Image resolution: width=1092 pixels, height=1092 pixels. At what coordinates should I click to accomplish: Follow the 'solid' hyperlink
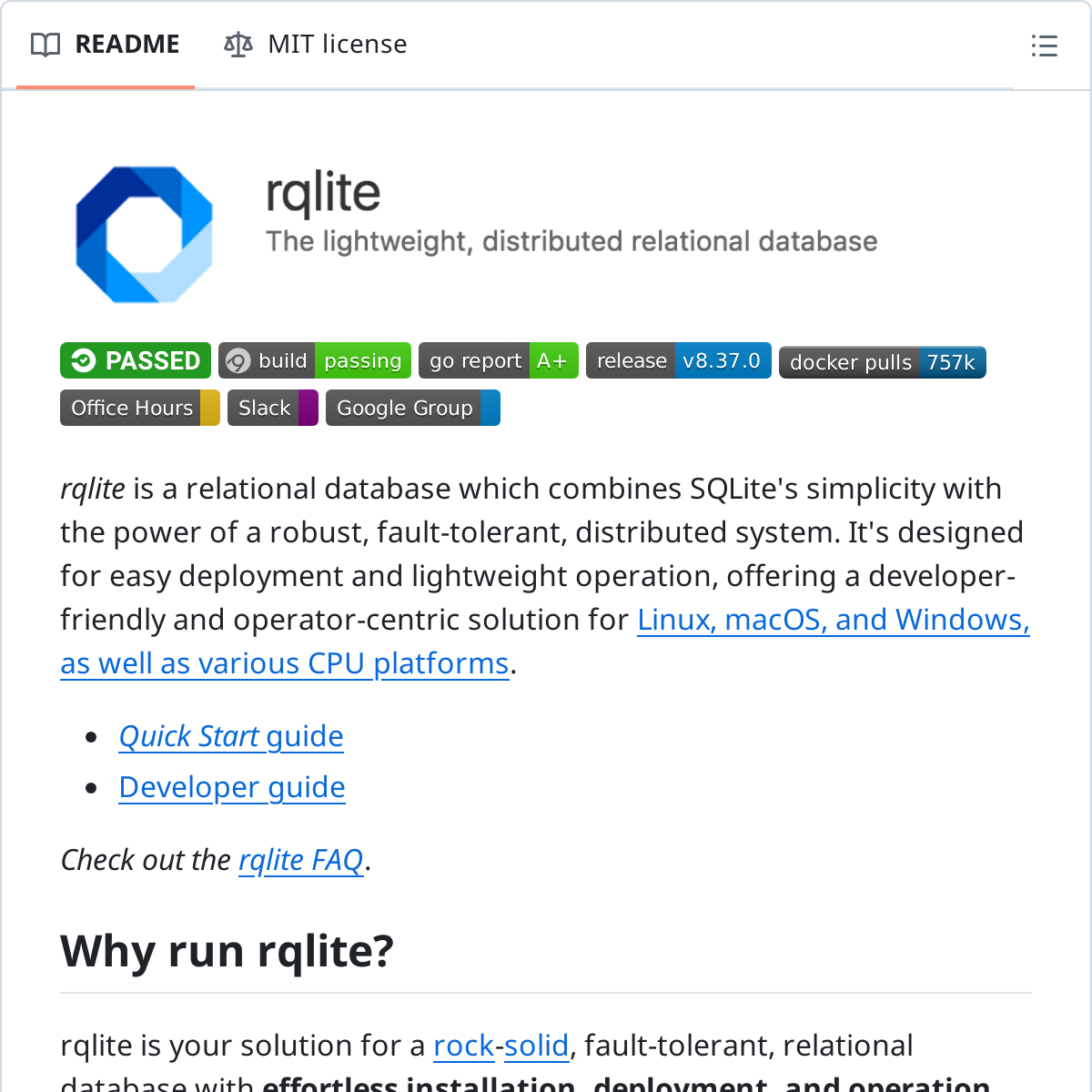click(x=536, y=1046)
